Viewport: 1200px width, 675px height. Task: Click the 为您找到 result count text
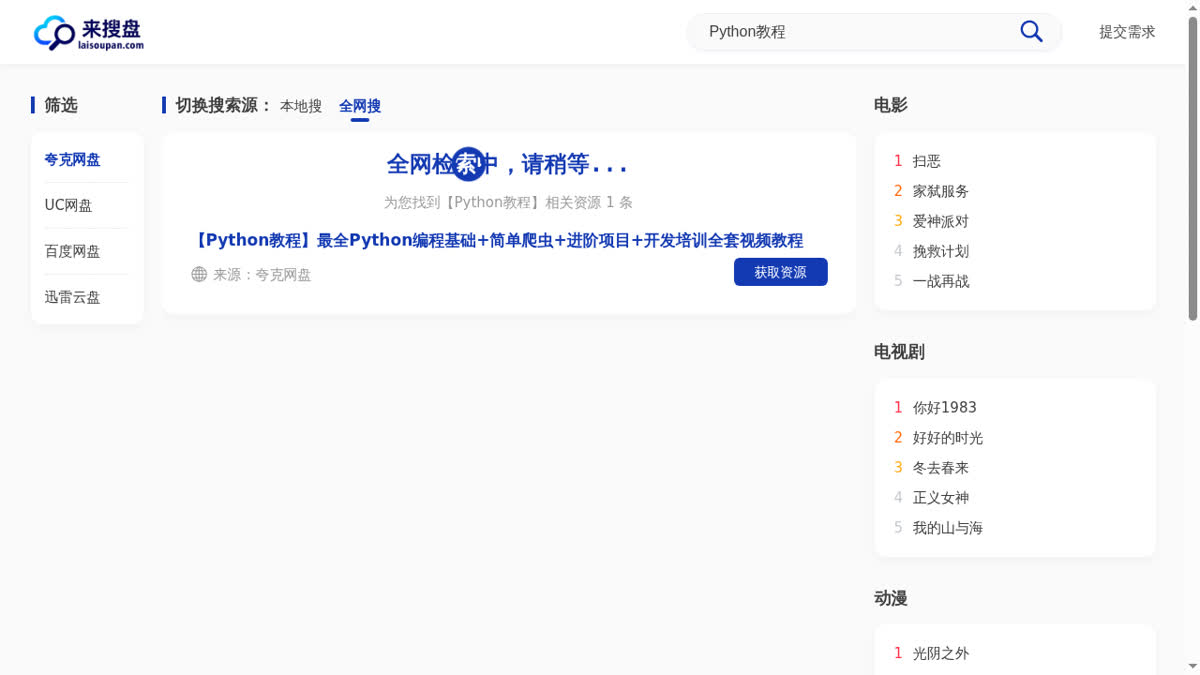click(x=508, y=202)
